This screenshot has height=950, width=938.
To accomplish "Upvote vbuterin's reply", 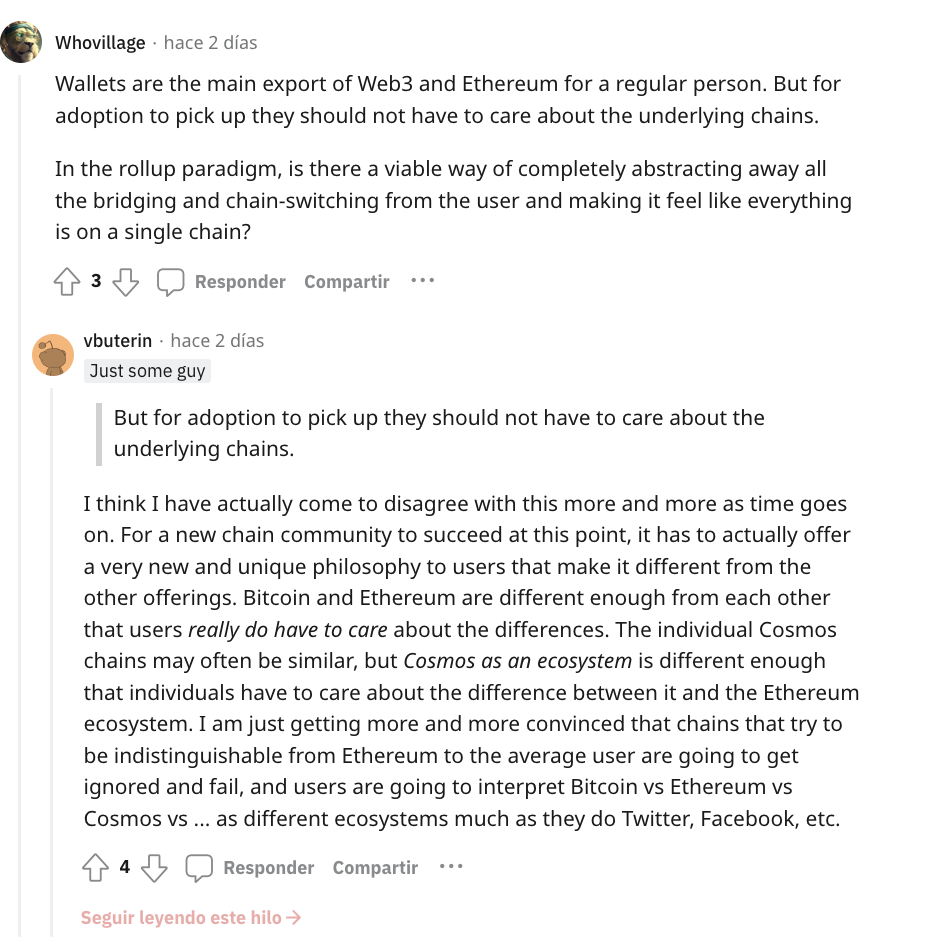I will tap(95, 868).
